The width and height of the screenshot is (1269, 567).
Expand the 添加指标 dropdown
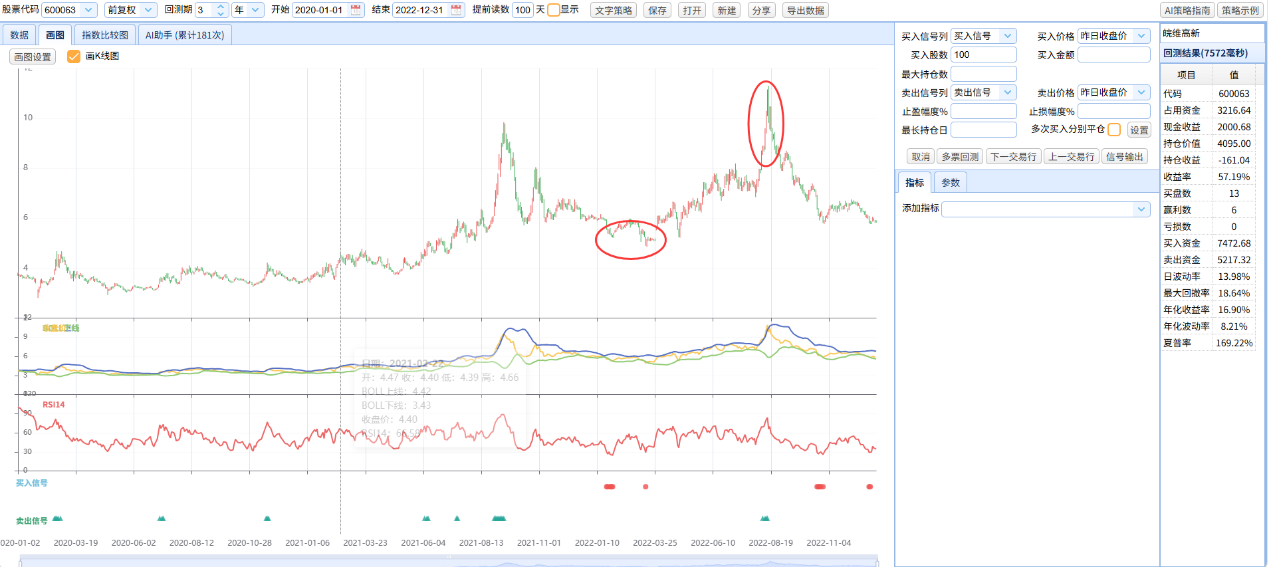tap(1046, 209)
